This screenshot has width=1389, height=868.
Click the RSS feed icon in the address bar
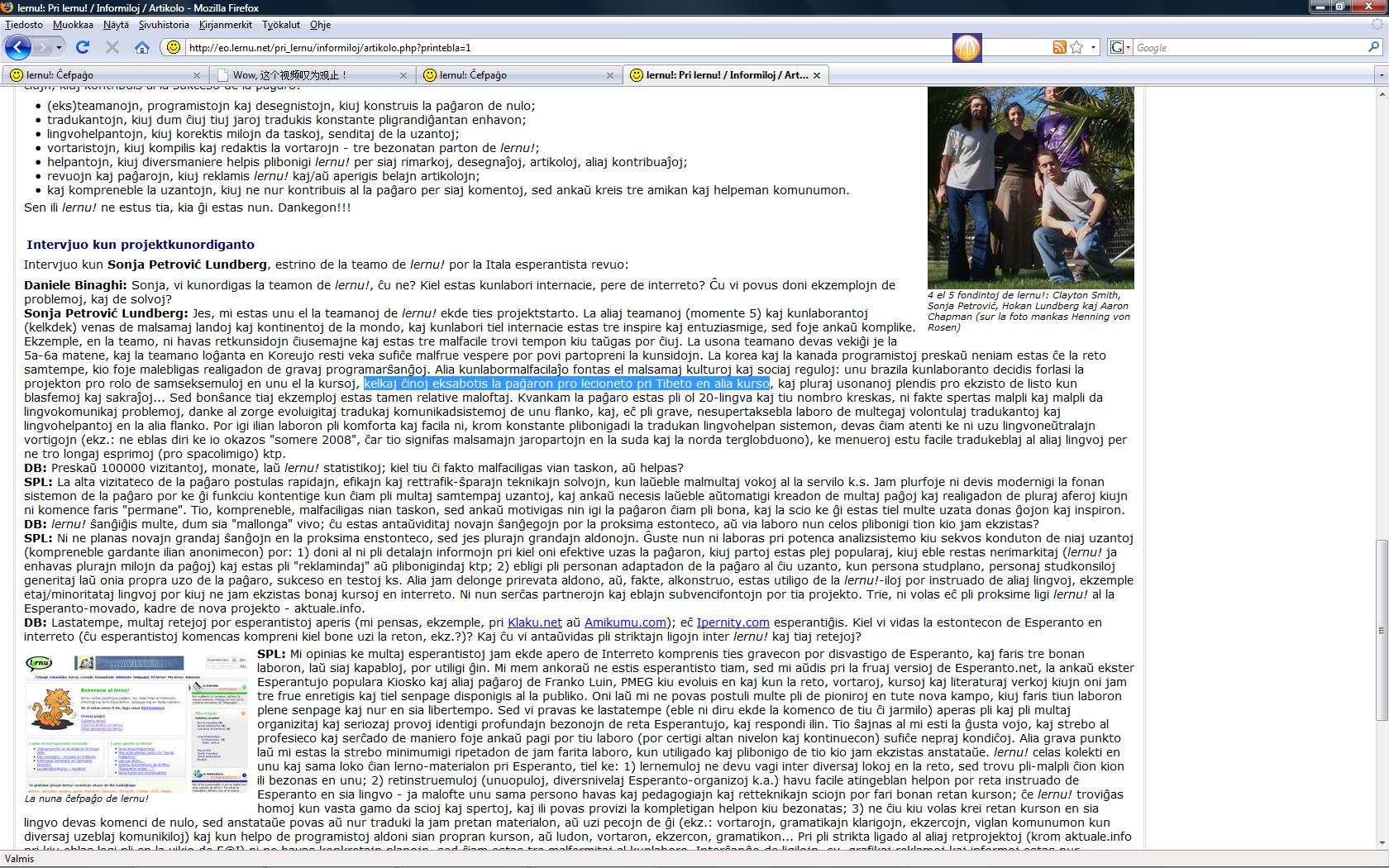click(x=1059, y=47)
